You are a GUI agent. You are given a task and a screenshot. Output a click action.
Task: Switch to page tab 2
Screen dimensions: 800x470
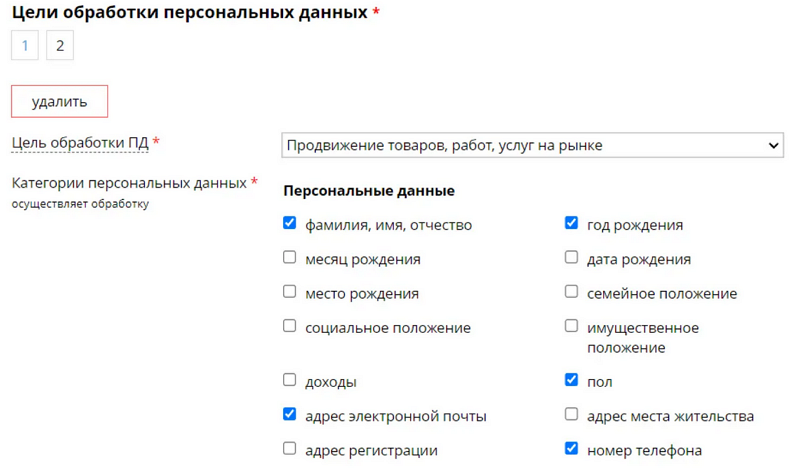pos(60,46)
